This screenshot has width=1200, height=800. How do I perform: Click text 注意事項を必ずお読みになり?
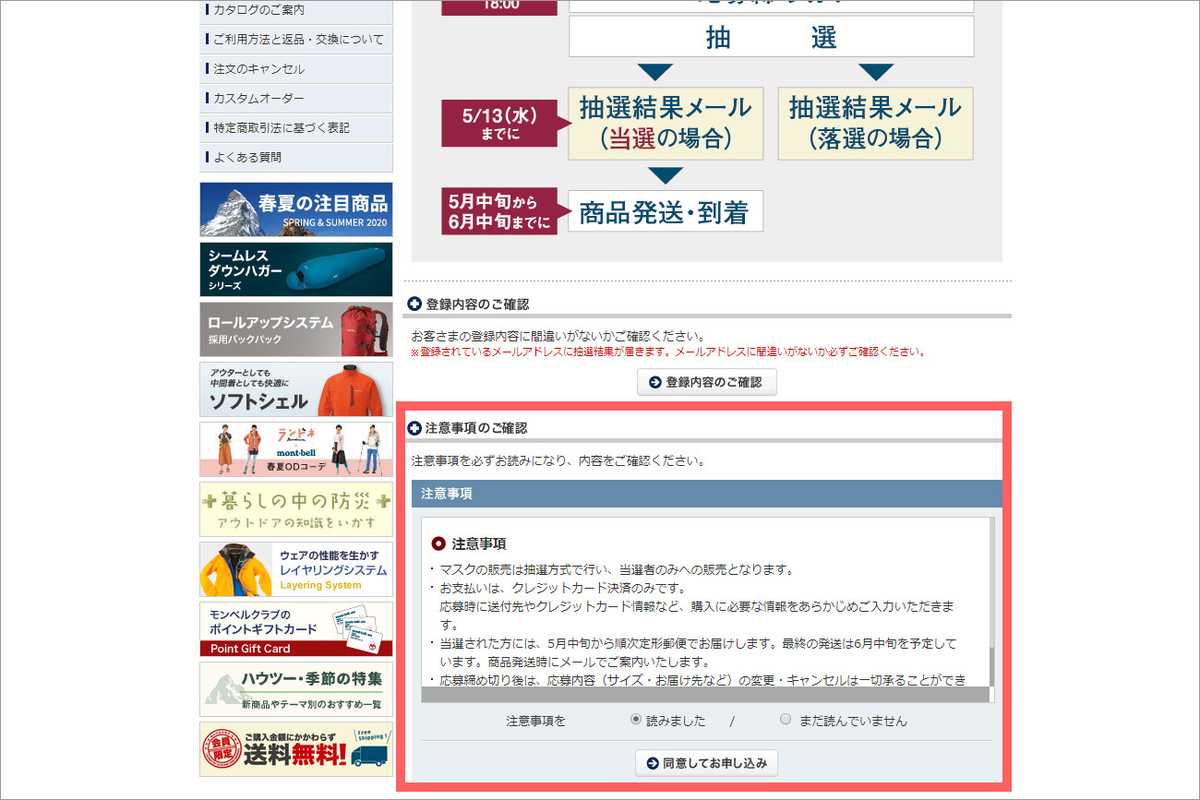point(558,462)
